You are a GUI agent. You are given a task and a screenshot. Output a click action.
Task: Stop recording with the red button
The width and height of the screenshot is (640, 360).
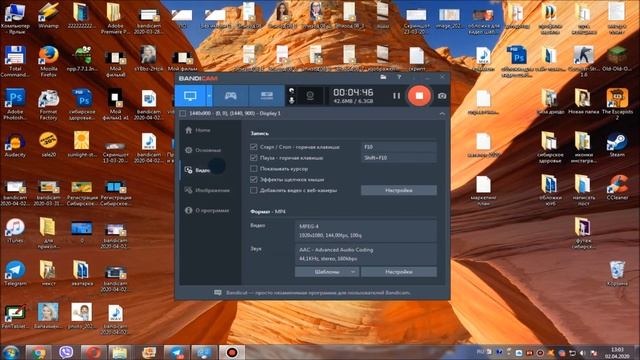point(419,96)
